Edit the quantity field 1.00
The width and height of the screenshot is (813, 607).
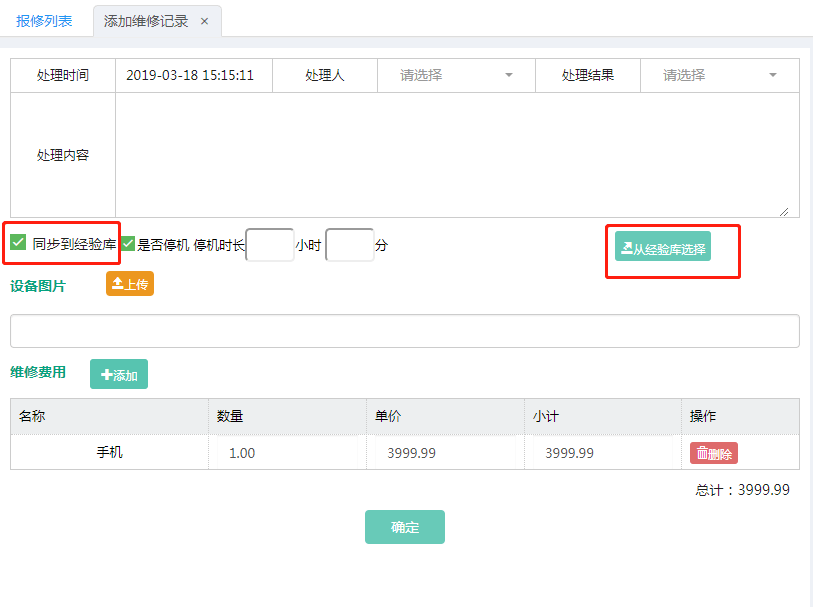click(287, 453)
